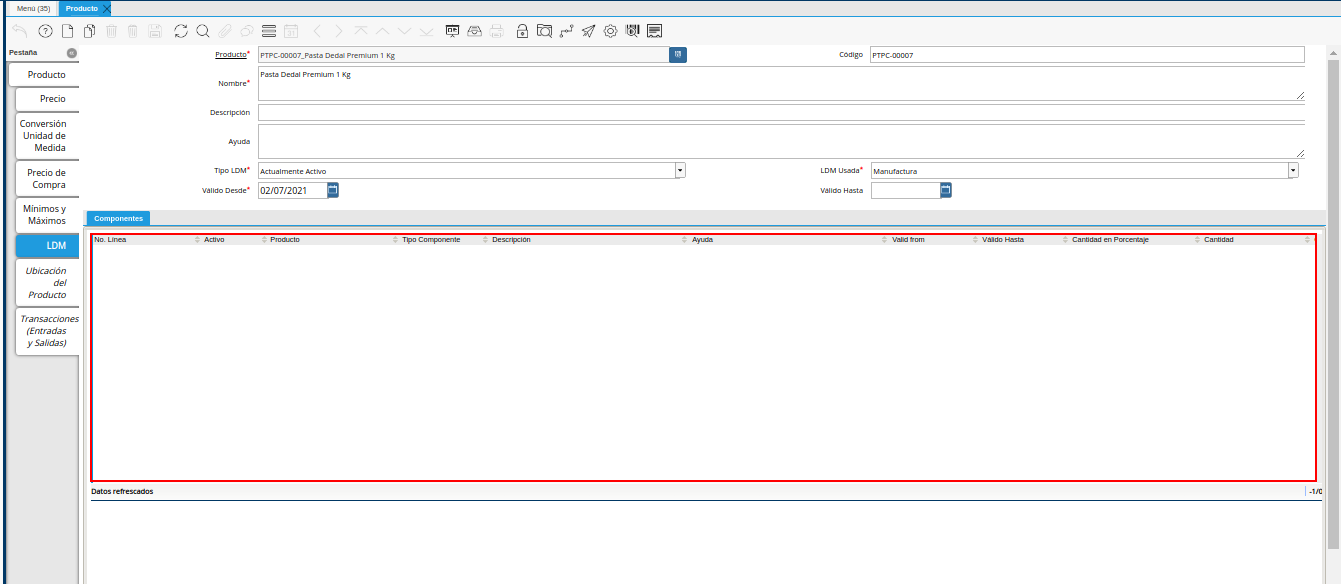The image size is (1341, 584).
Task: Open the Report toolbar icon
Action: click(453, 31)
